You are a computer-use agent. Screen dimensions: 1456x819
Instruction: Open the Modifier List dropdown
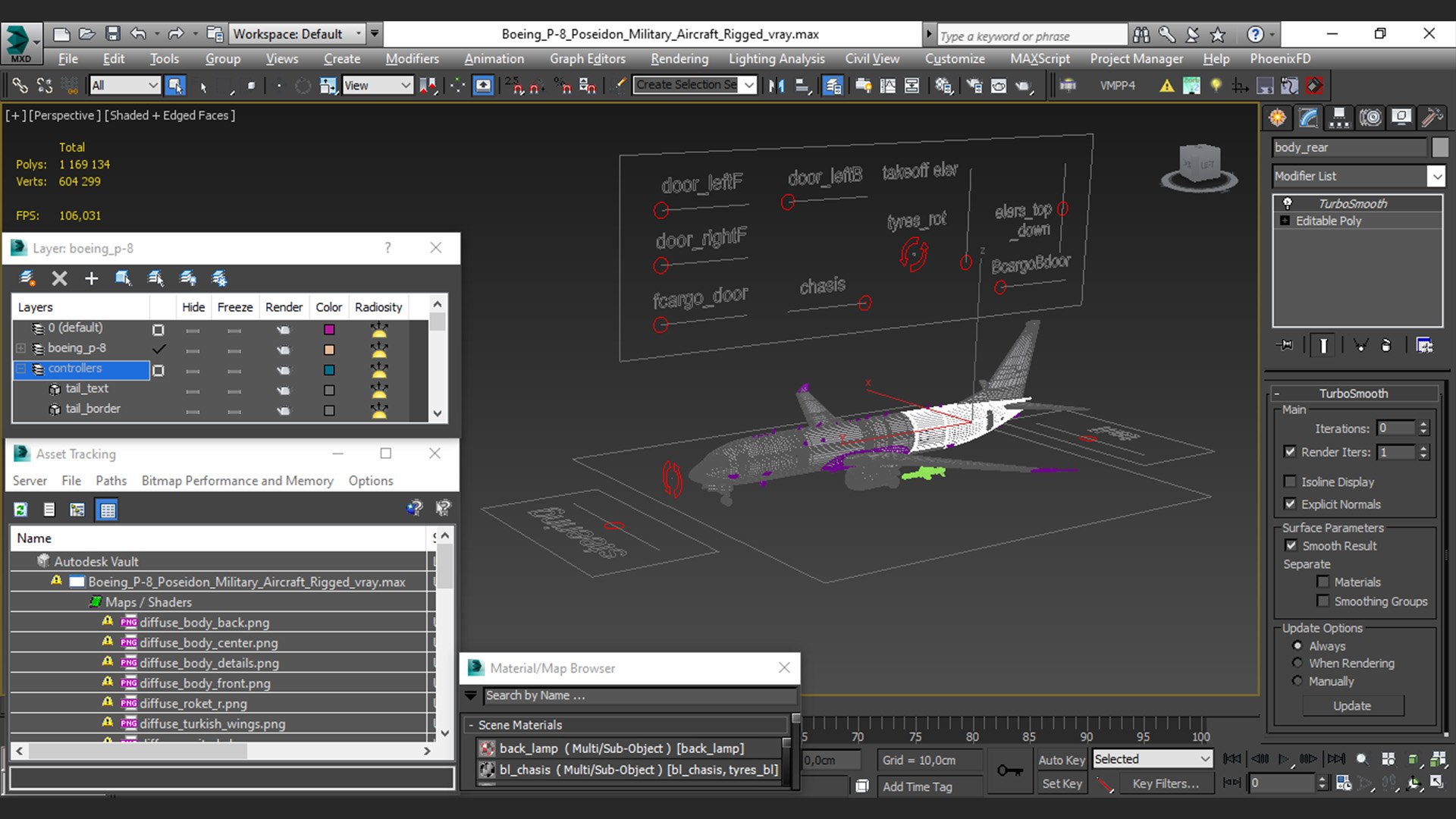[x=1358, y=176]
